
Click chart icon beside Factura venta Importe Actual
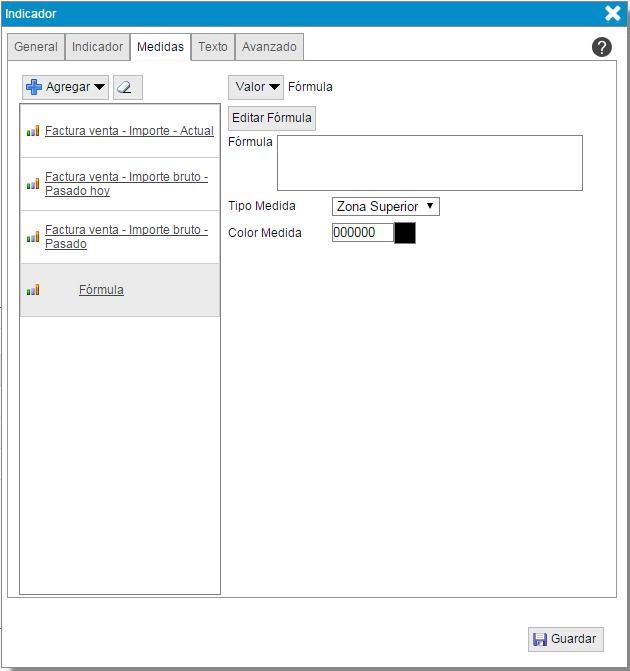[x=33, y=131]
